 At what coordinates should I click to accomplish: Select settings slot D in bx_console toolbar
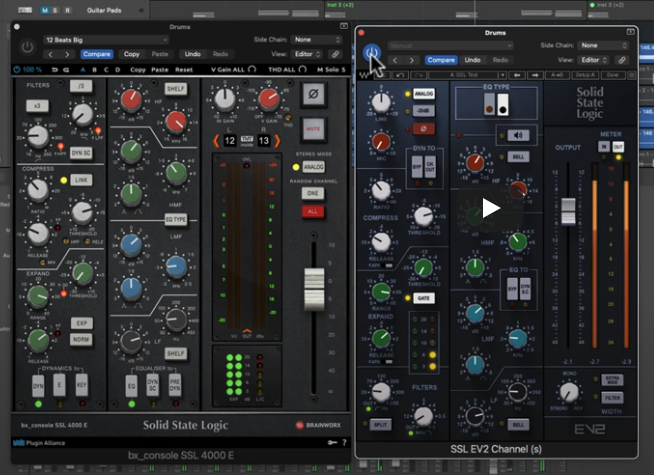coord(119,70)
